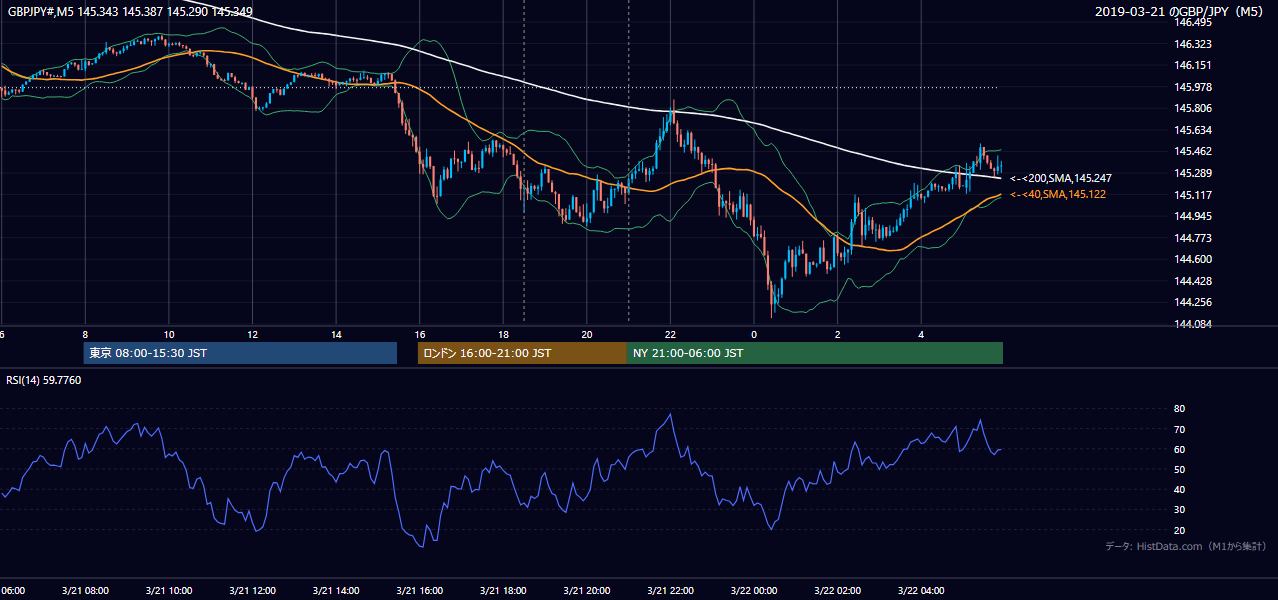This screenshot has height=600, width=1278.
Task: Click the 3/21 08:00 bottom time label
Action: [85, 590]
